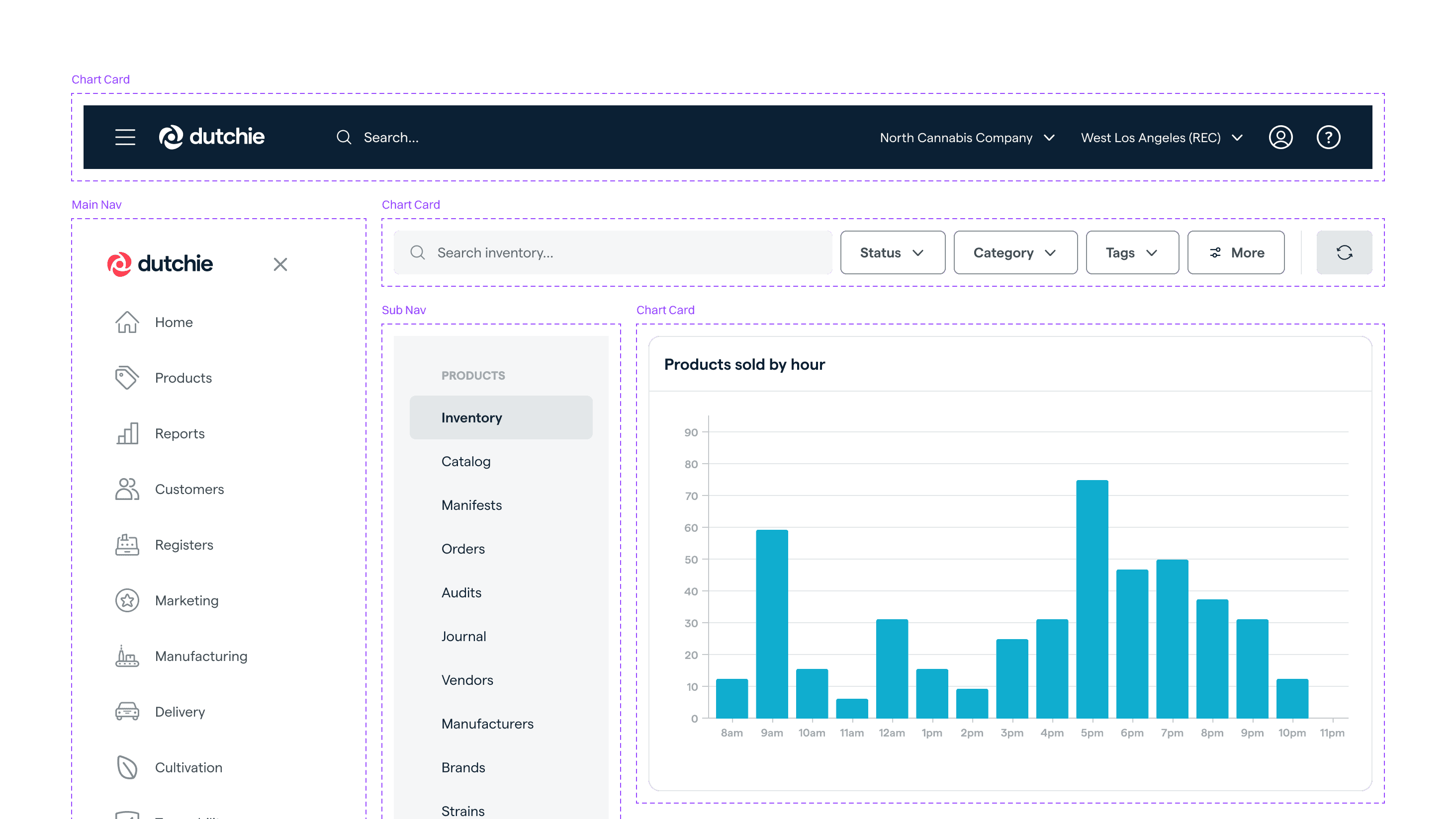Image resolution: width=1456 pixels, height=819 pixels.
Task: Open the Status filter dropdown
Action: pos(892,252)
